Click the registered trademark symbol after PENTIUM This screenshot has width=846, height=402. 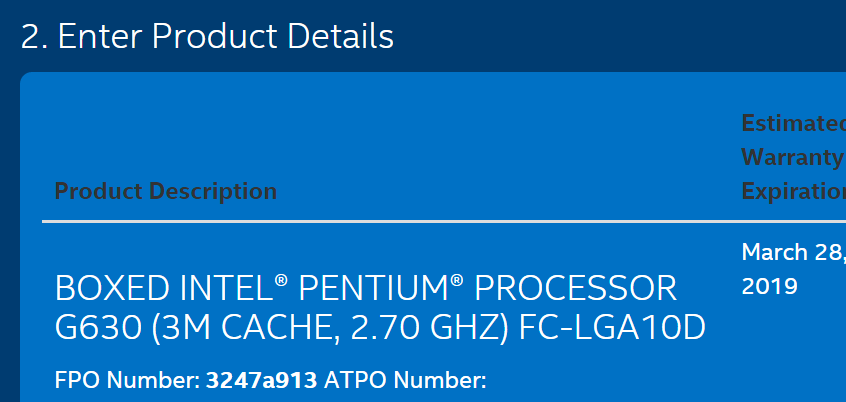click(x=456, y=281)
